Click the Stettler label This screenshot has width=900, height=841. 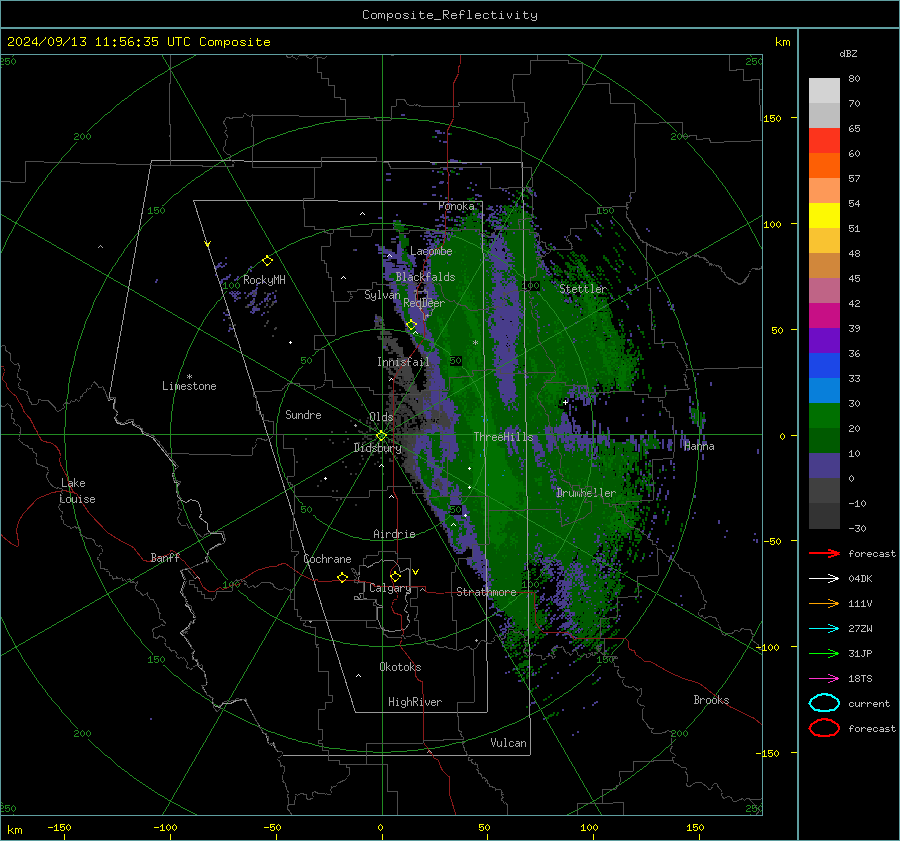tap(583, 289)
